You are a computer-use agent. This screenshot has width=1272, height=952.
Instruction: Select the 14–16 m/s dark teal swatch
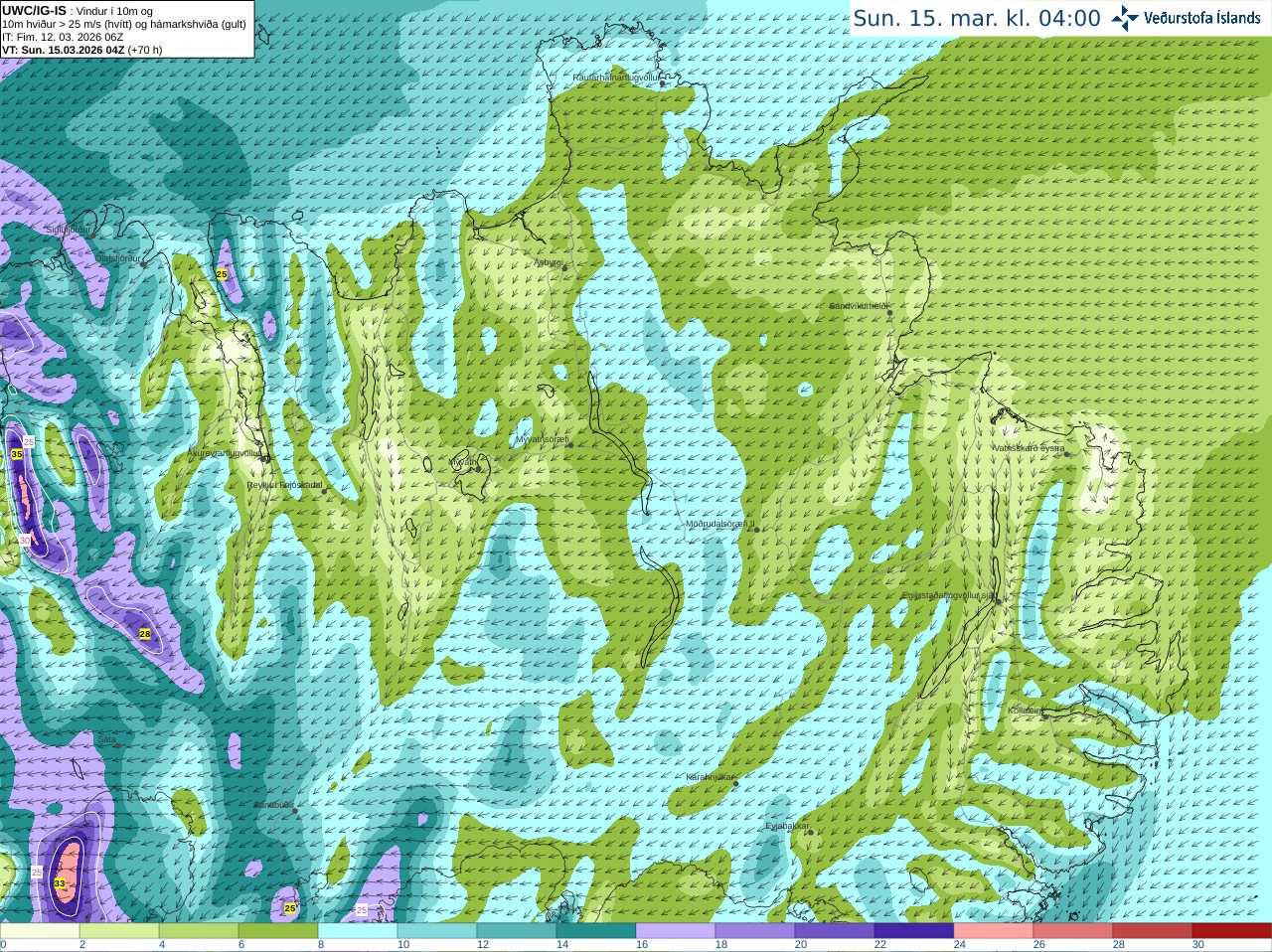596,931
